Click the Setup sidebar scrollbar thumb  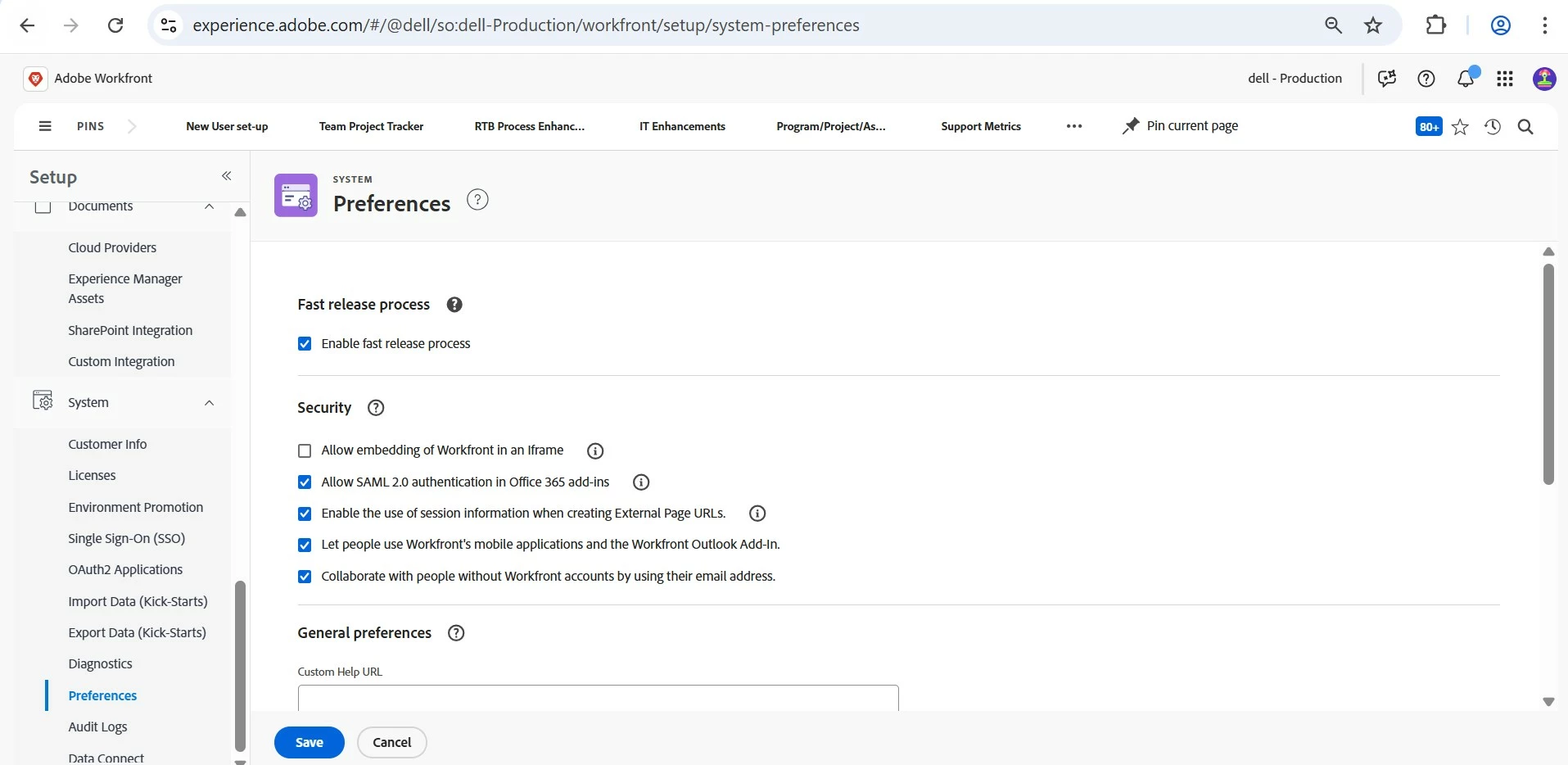(240, 666)
